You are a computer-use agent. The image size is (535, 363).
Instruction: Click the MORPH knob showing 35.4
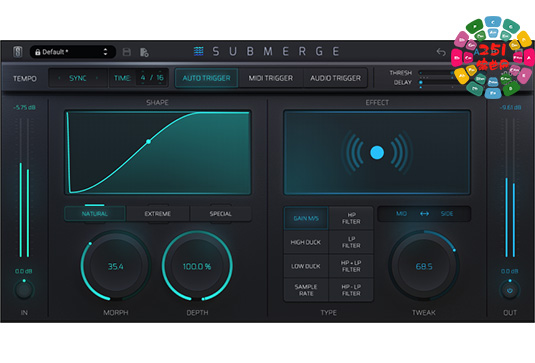(116, 266)
